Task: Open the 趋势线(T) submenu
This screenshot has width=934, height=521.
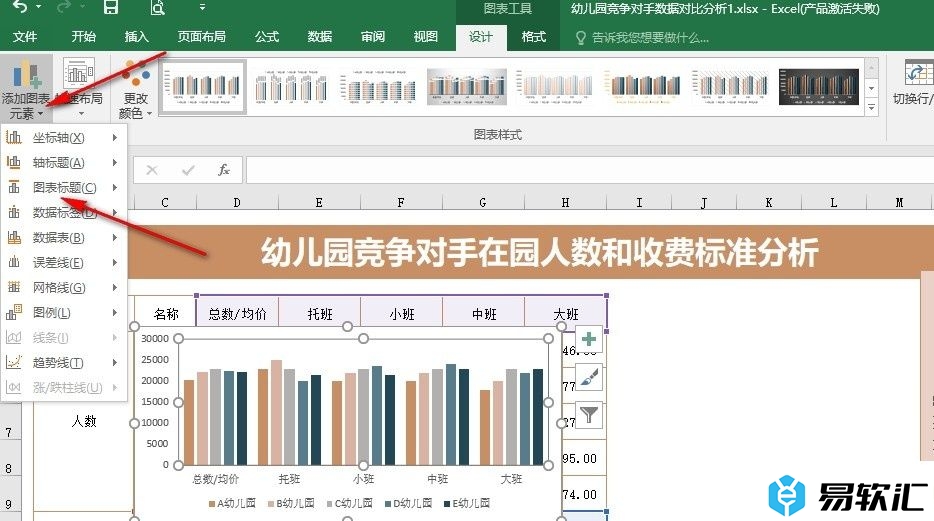Action: pyautogui.click(x=64, y=363)
